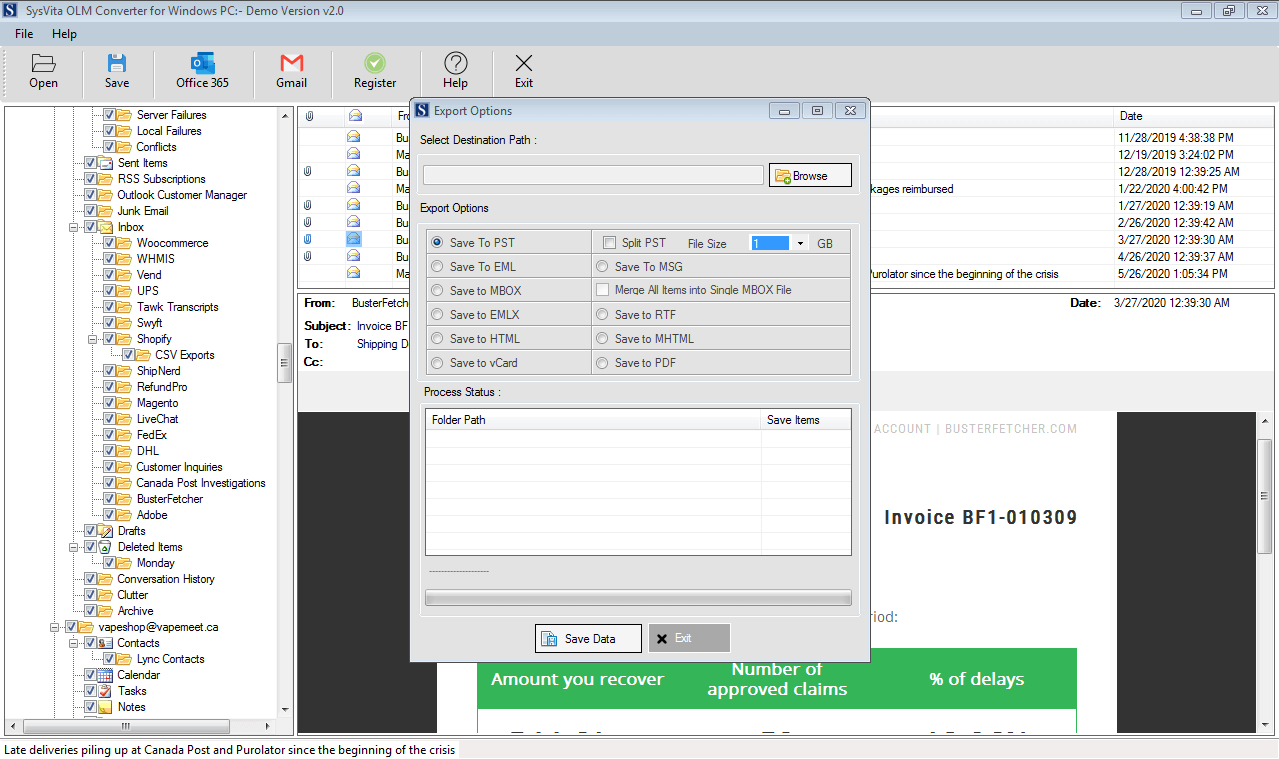
Task: Open the file size GB dropdown
Action: click(x=800, y=242)
